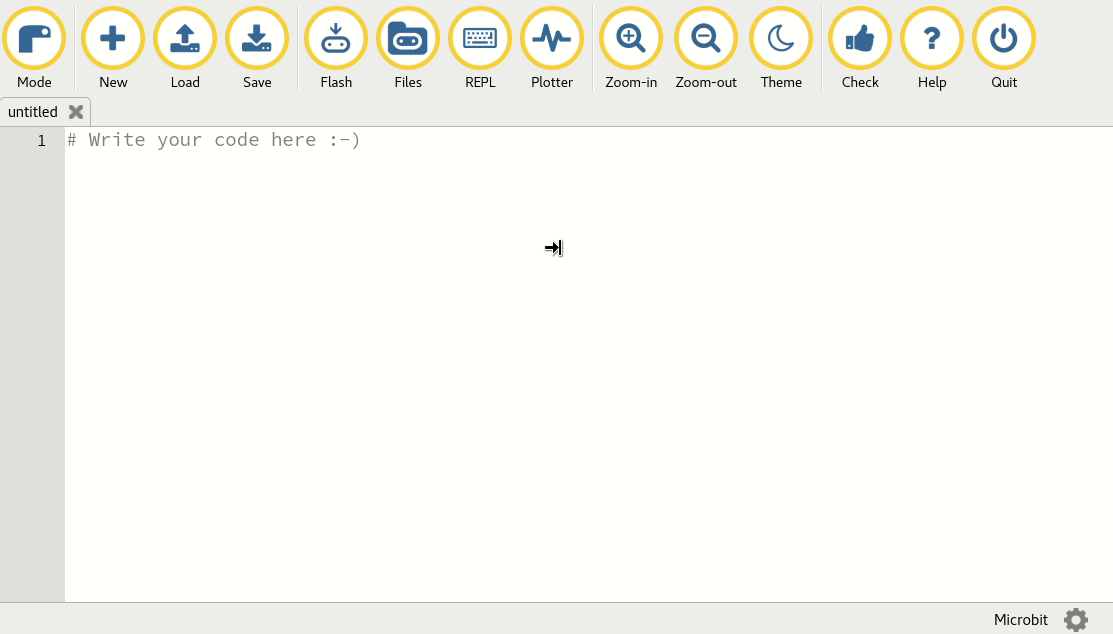Toggle the Theme moon icon
Viewport: 1113px width, 634px height.
[781, 40]
